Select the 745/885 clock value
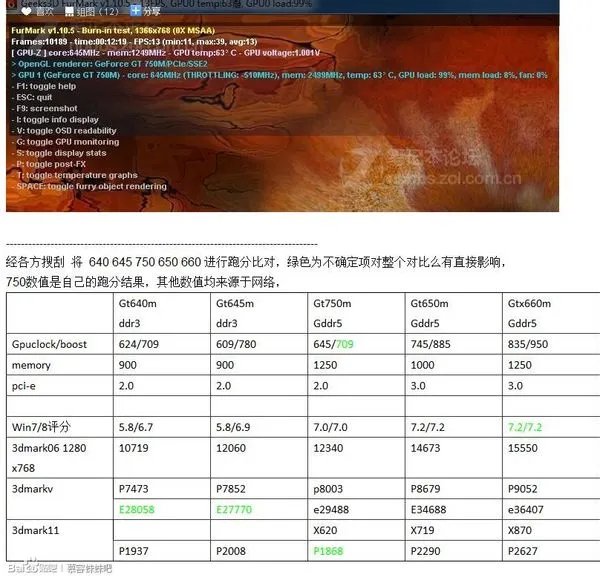Screen dimensions: 600x580 point(430,344)
